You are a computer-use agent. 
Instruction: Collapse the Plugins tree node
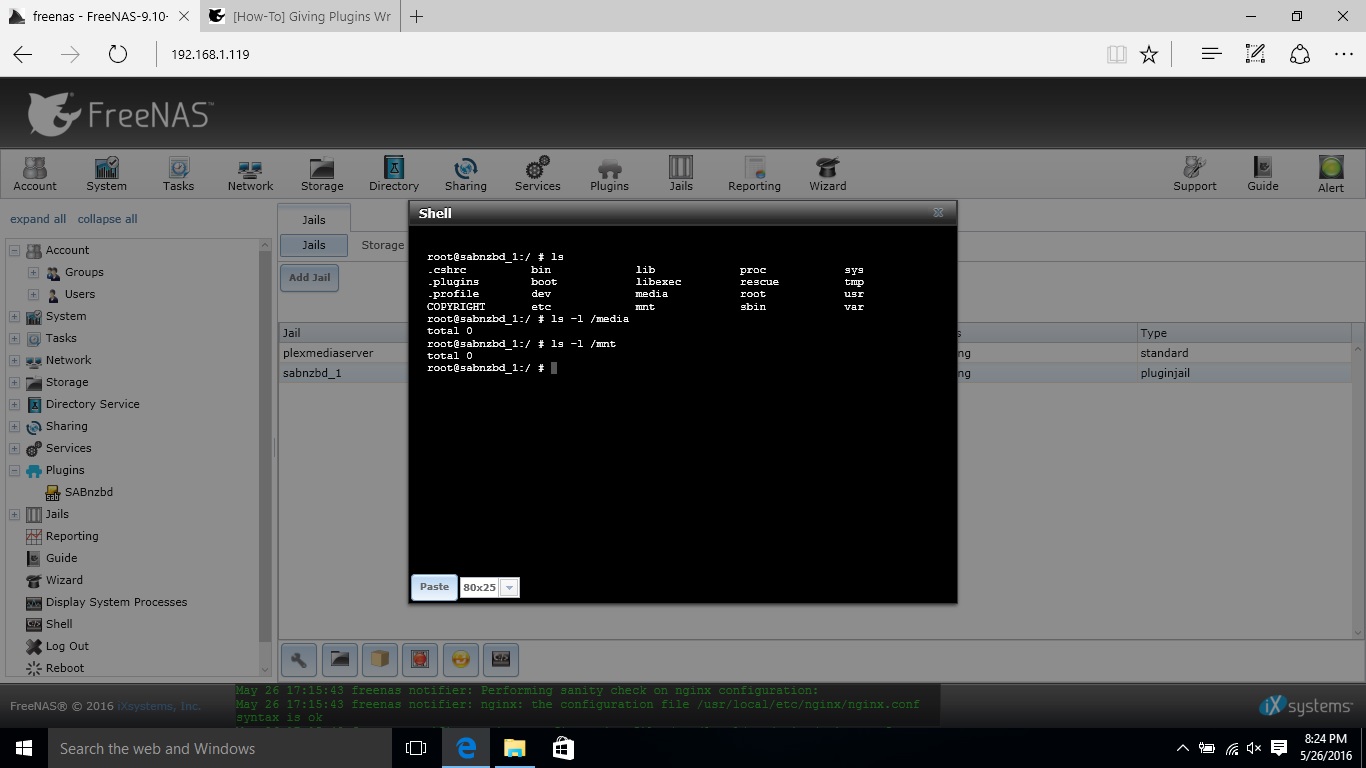click(15, 470)
